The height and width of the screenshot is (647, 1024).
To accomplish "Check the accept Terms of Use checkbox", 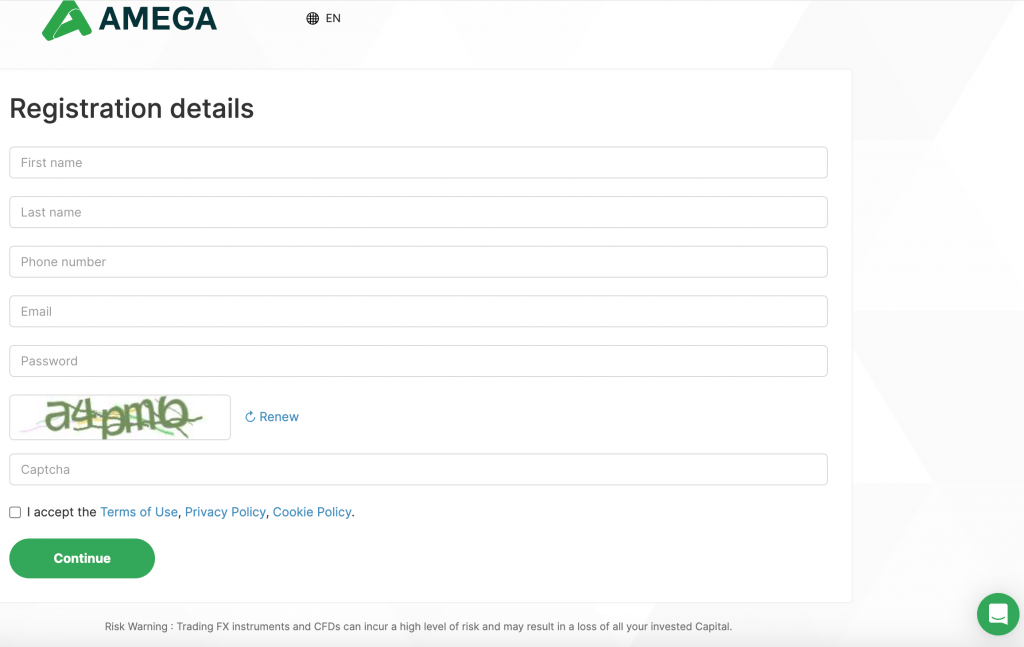I will [15, 512].
